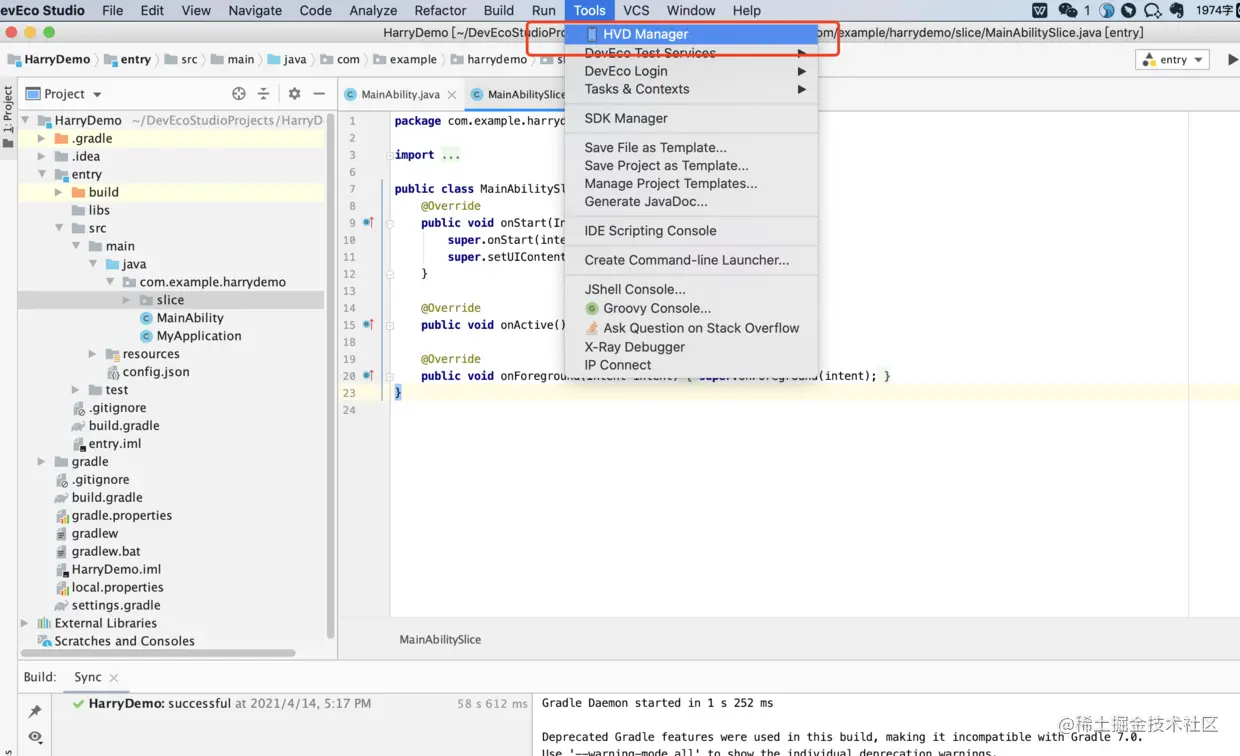Open JShell Console
The height and width of the screenshot is (756, 1240).
tap(692, 289)
